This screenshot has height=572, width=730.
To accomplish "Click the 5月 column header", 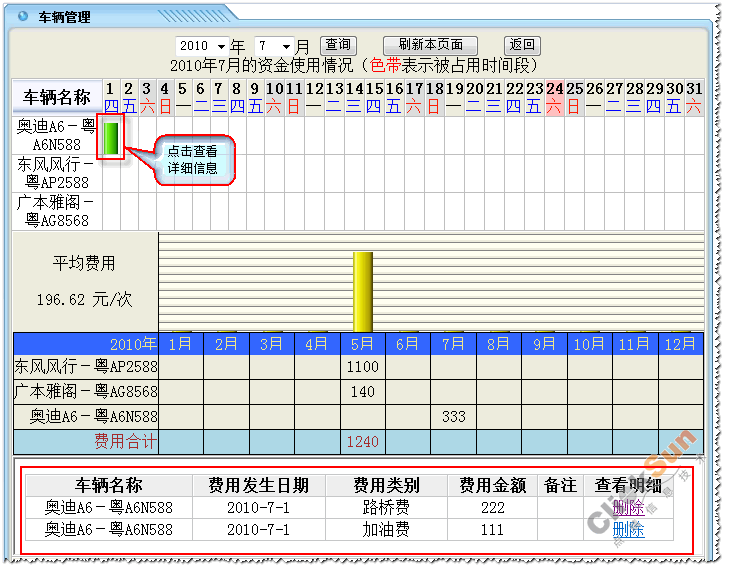I will pyautogui.click(x=363, y=344).
